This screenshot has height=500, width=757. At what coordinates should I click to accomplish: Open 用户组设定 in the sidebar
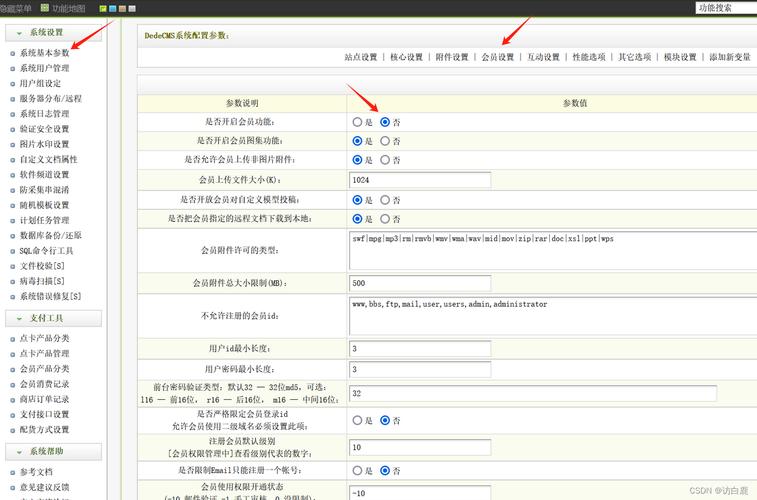[40, 83]
